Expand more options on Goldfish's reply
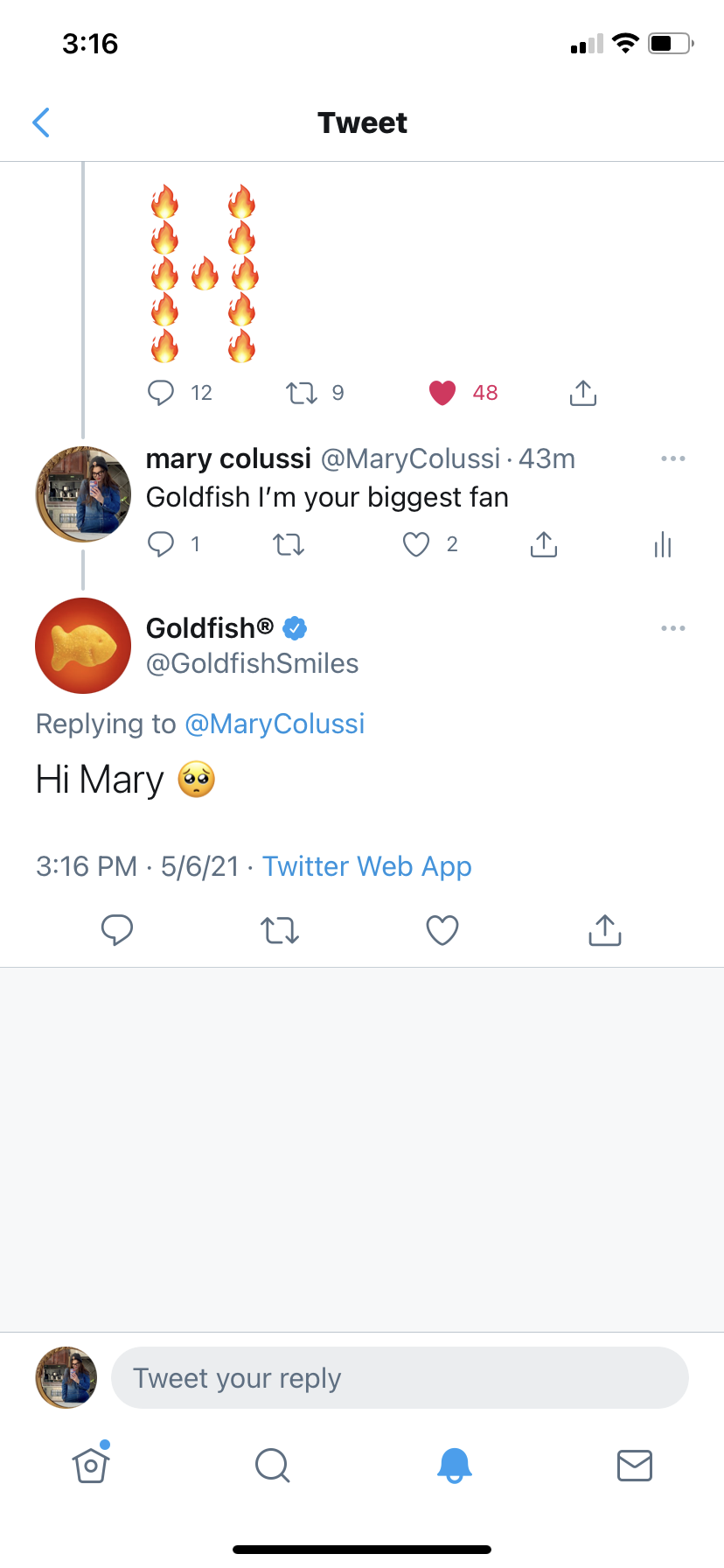 pos(673,628)
